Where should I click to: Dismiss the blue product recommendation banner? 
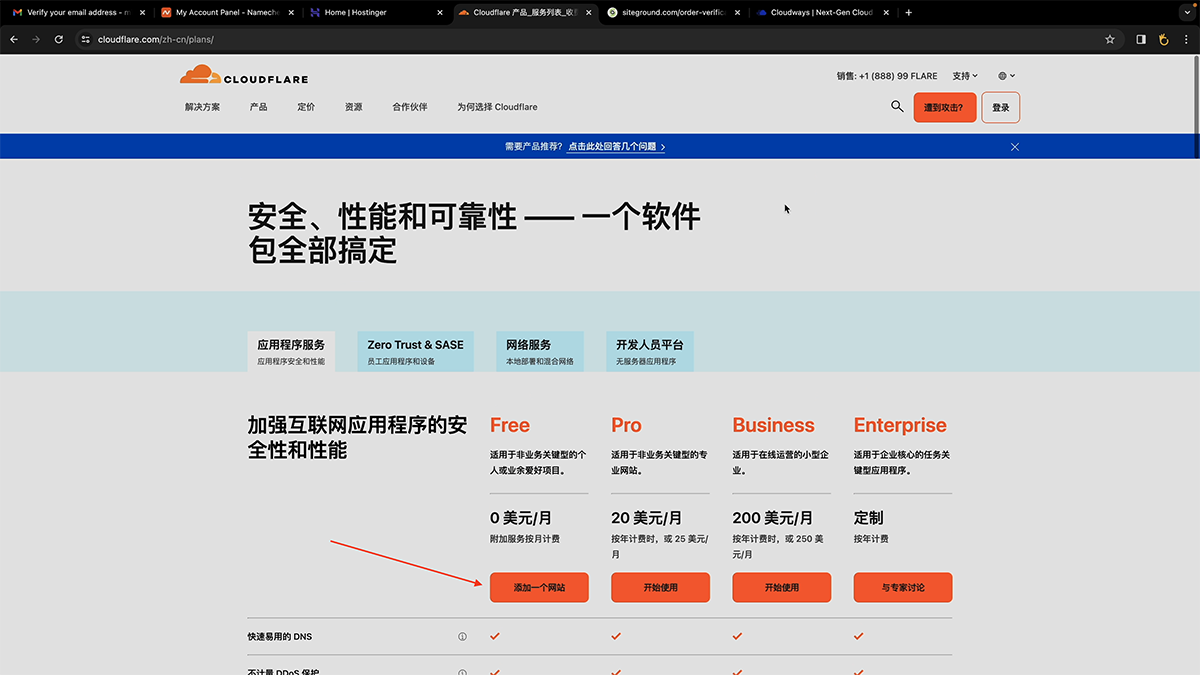[1015, 147]
